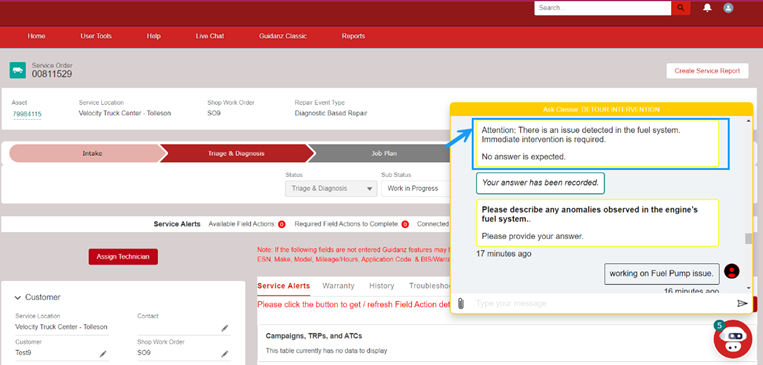763x365 pixels.
Task: Switch to the History tab
Action: [382, 286]
